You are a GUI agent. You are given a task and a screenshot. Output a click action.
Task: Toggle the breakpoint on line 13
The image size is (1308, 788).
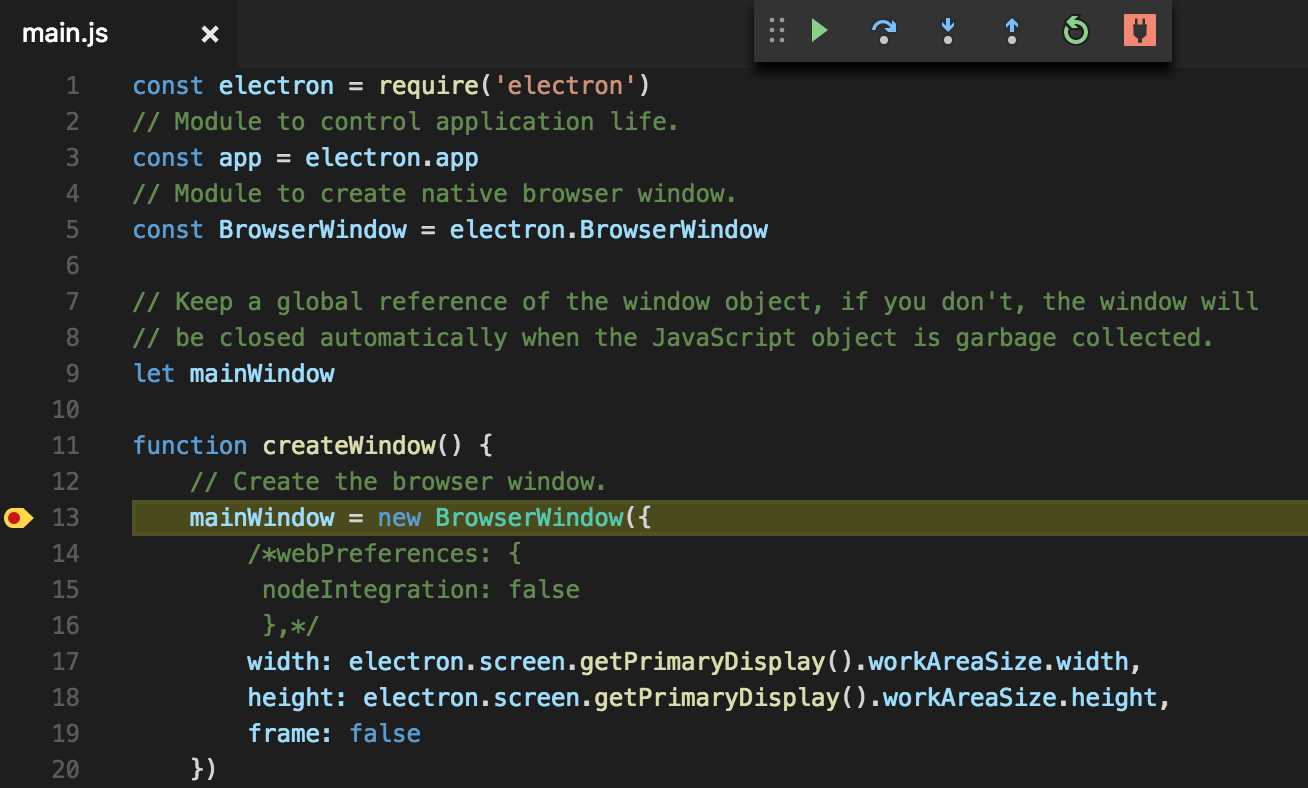tap(18, 517)
